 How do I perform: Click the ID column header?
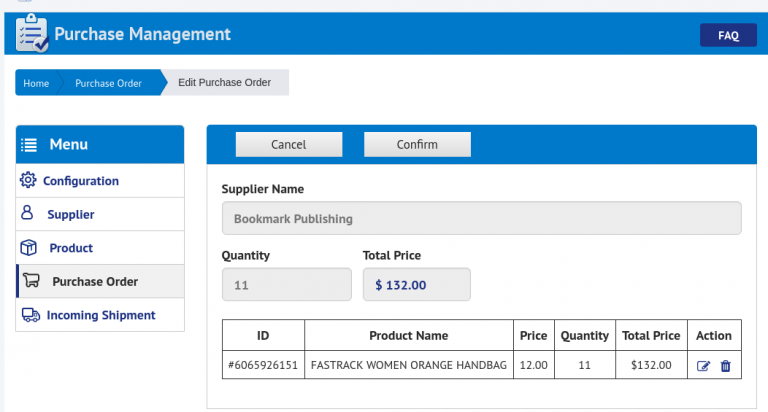[x=263, y=336]
